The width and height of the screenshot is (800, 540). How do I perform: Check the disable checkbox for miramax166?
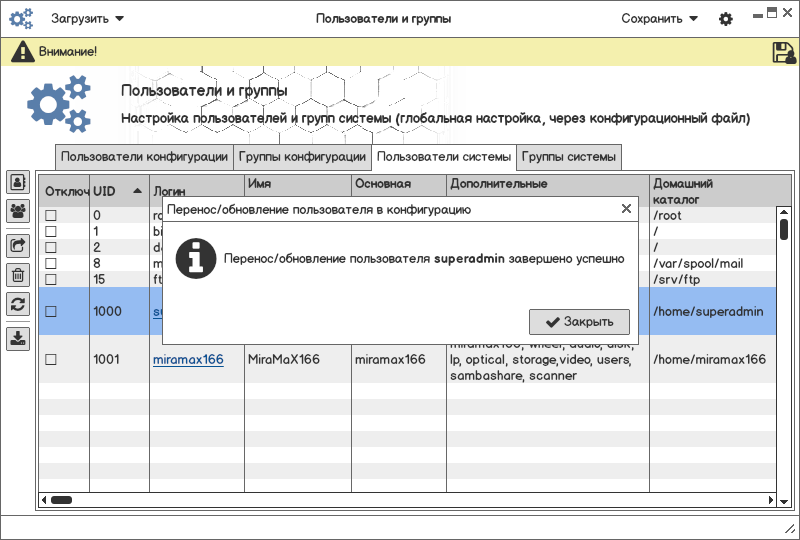[x=51, y=360]
